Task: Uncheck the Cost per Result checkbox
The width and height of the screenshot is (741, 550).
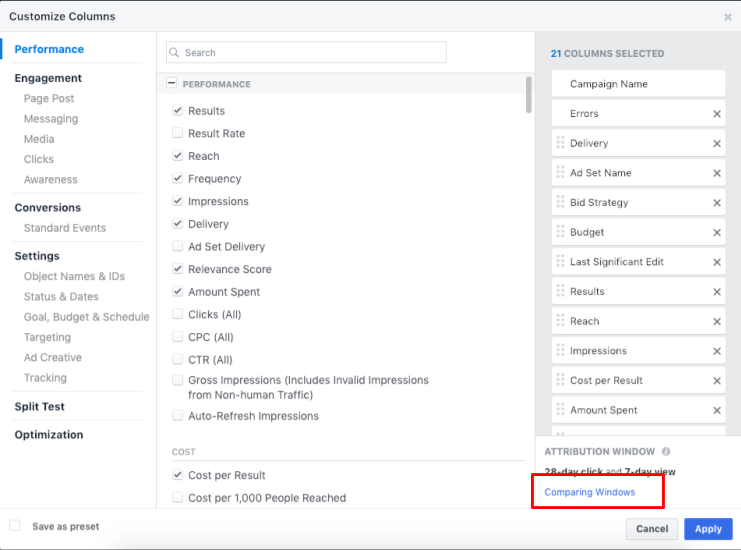Action: 178,474
